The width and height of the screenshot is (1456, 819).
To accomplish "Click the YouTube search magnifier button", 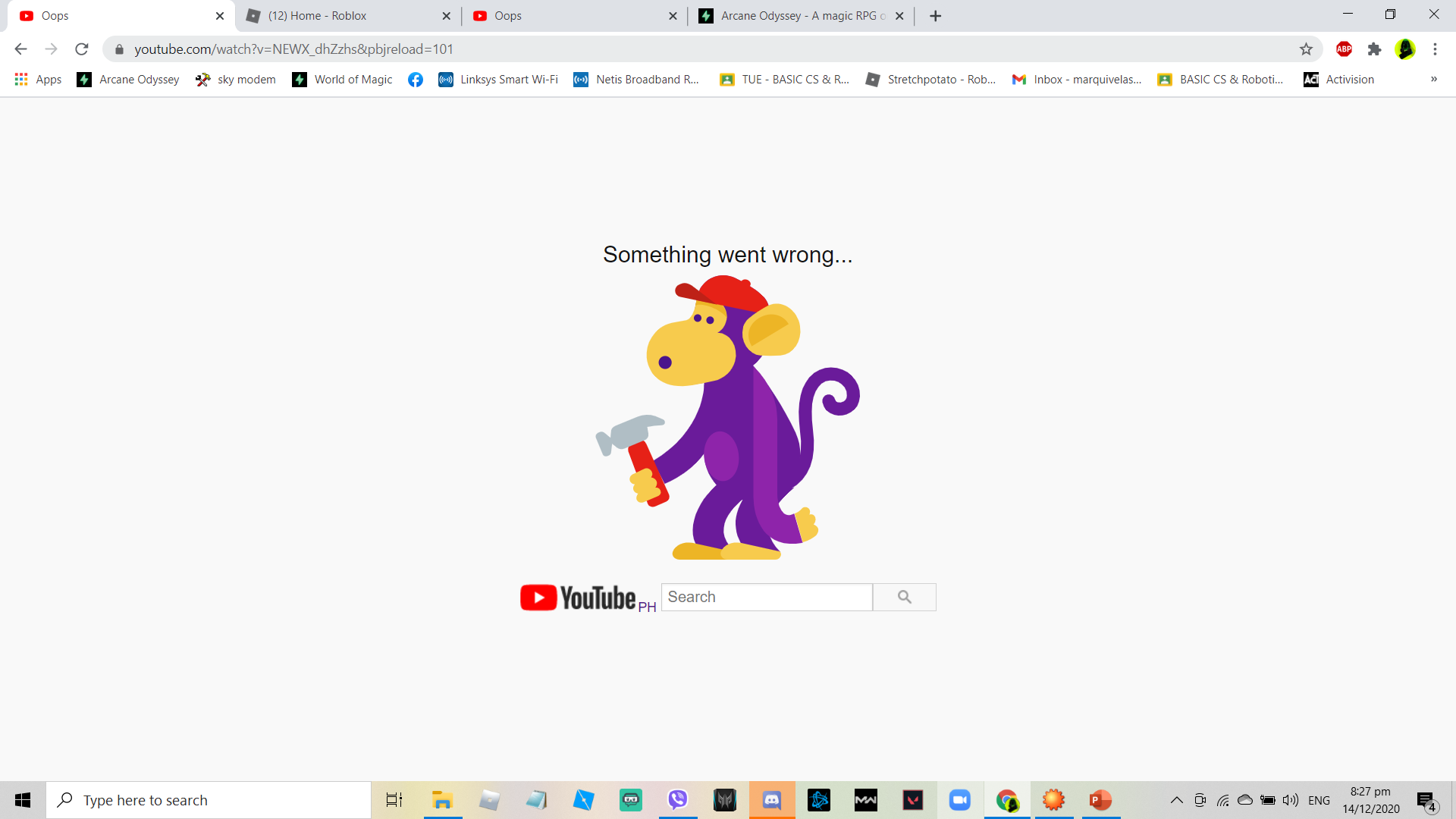I will click(904, 597).
